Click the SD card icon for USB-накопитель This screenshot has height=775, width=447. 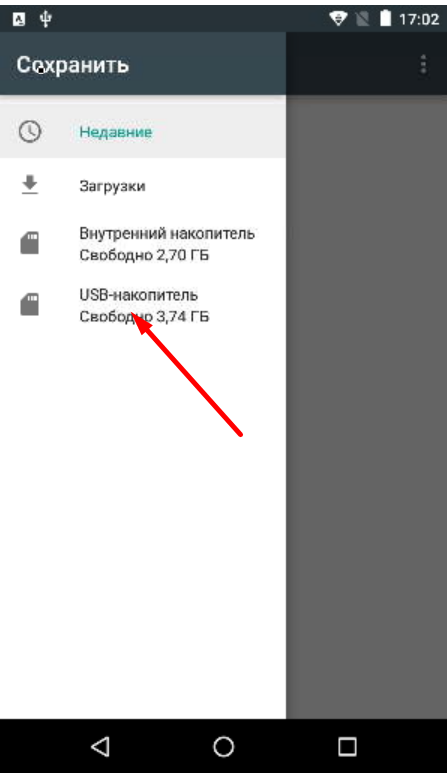pos(30,304)
